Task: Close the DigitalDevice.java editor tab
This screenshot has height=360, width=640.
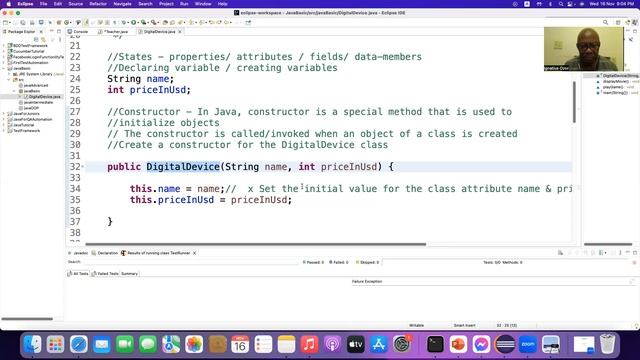Action: coord(180,31)
